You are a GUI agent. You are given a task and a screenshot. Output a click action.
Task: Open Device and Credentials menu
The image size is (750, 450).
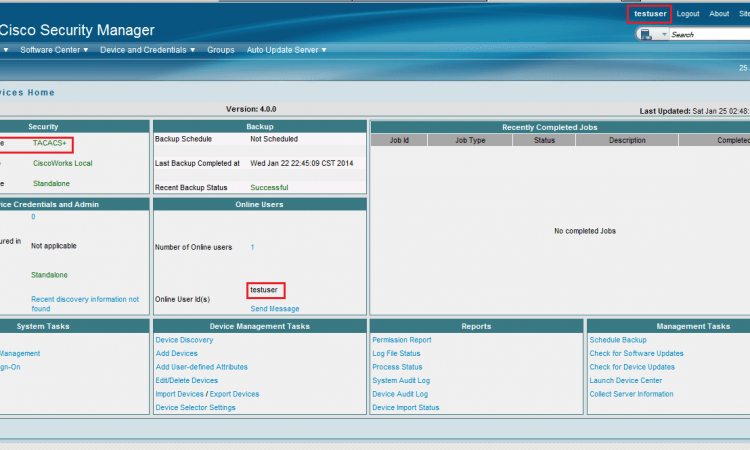pos(143,50)
